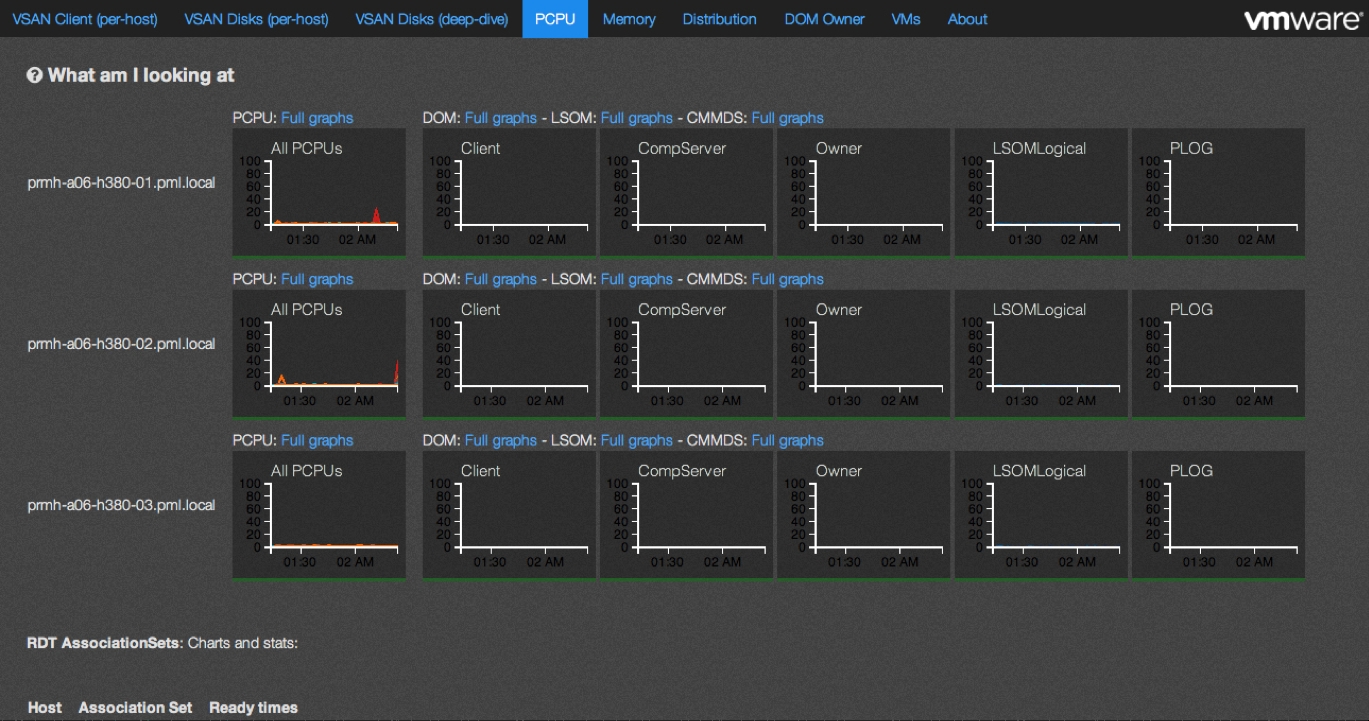
Task: Click LSOMLogical chart for host h380-03
Action: 1041,514
